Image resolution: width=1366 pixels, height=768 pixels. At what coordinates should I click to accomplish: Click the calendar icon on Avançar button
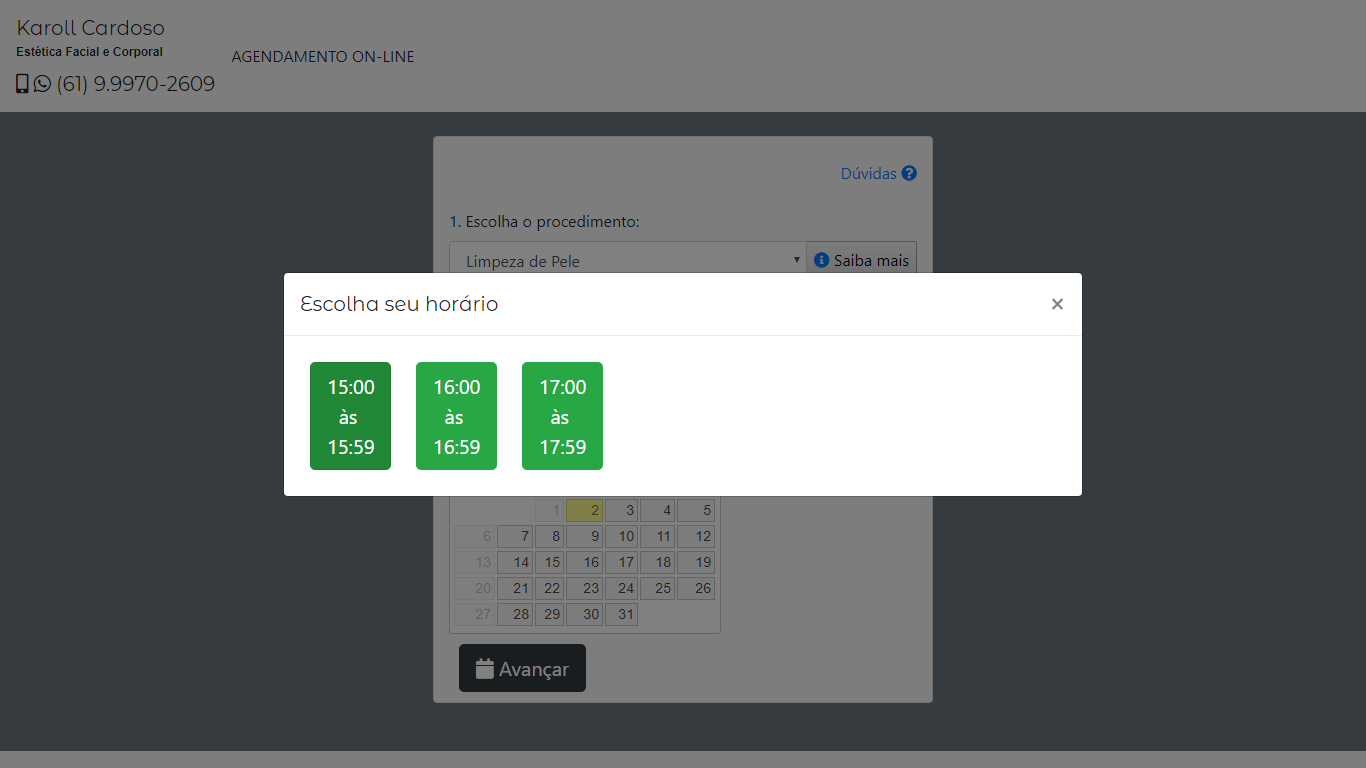[485, 669]
